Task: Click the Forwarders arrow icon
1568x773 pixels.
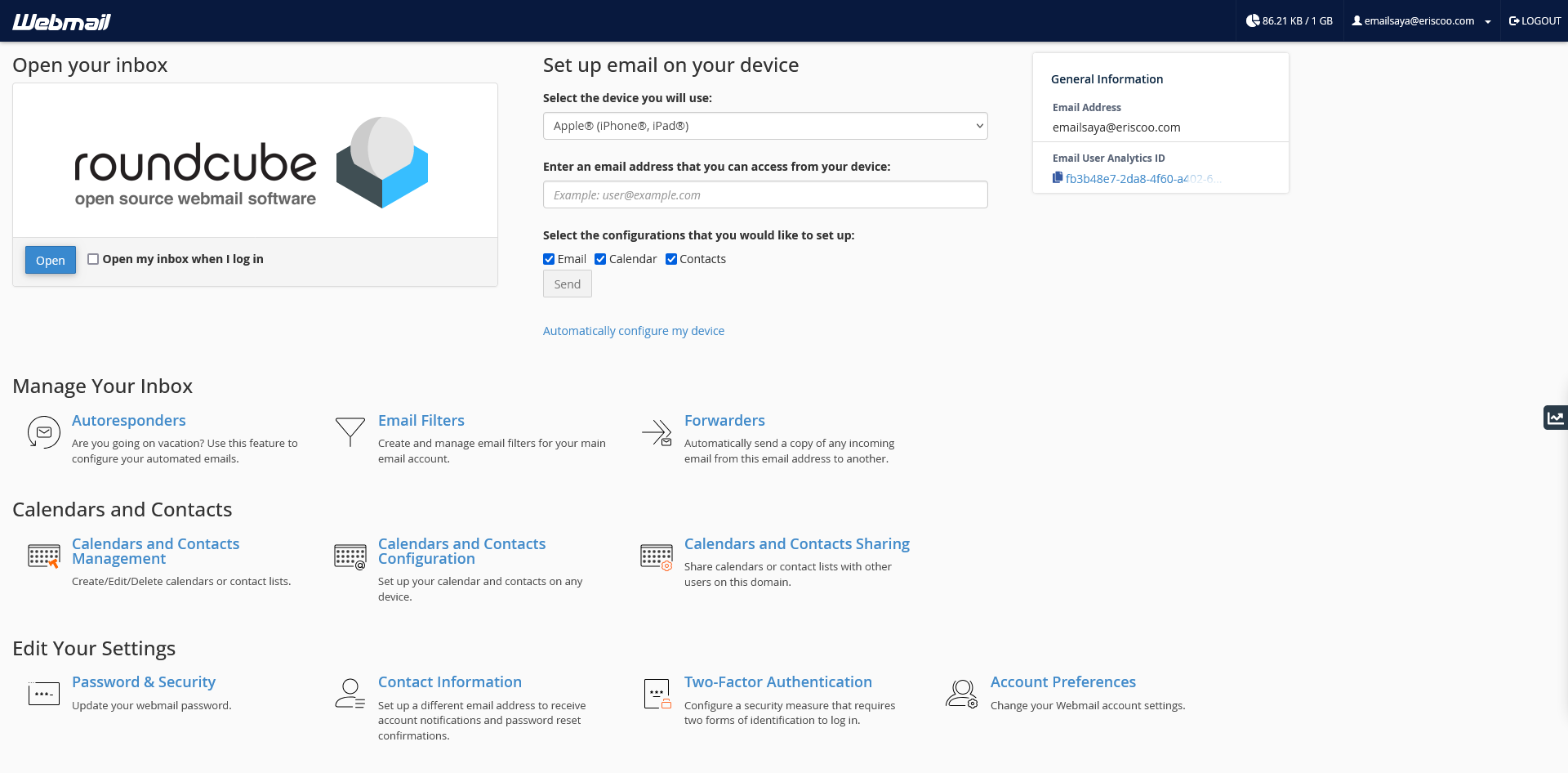Action: coord(657,431)
